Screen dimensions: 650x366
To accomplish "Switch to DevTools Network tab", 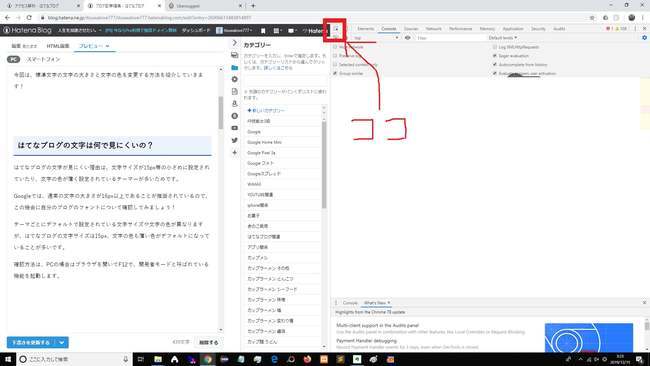I will tap(434, 29).
